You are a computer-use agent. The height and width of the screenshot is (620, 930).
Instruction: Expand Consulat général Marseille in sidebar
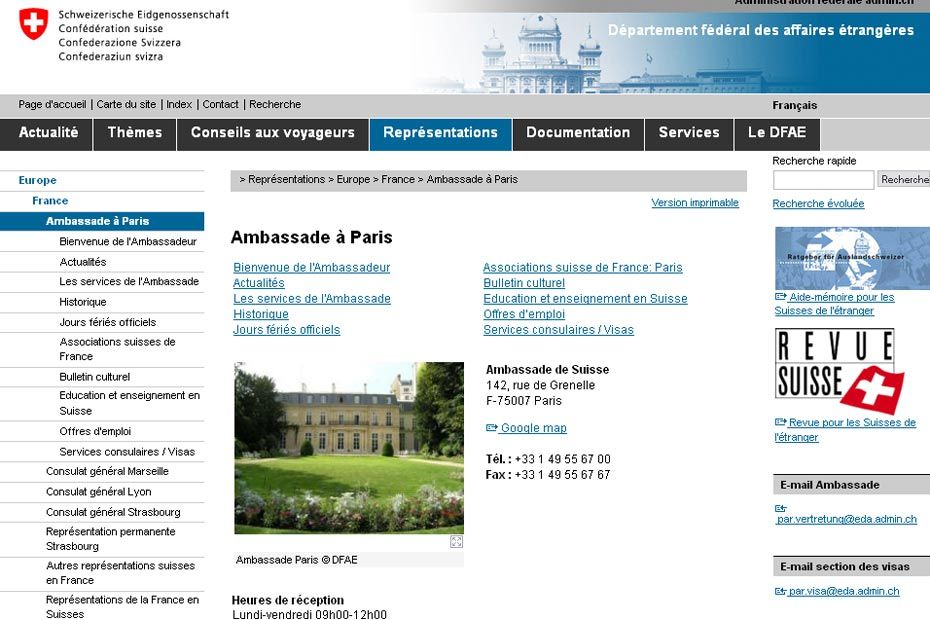click(107, 471)
